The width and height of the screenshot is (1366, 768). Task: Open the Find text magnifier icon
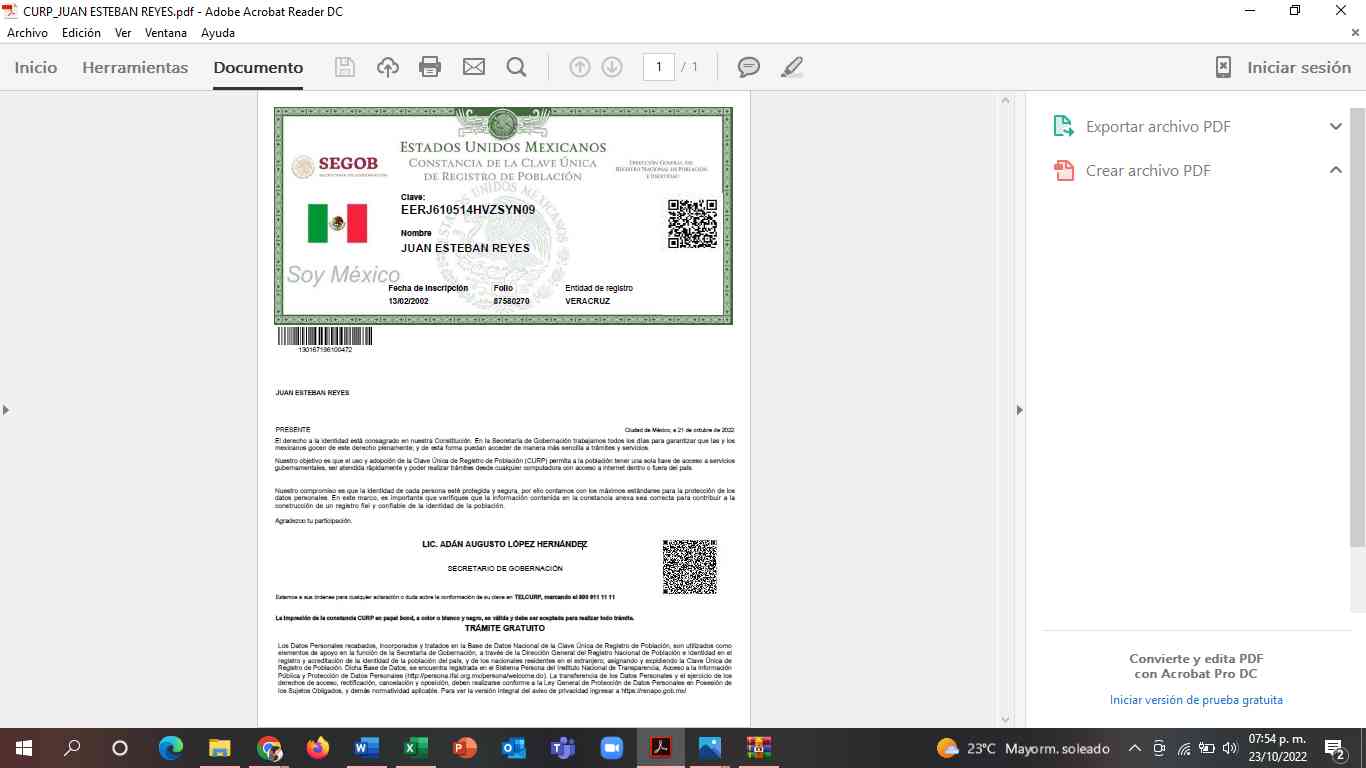pos(516,67)
